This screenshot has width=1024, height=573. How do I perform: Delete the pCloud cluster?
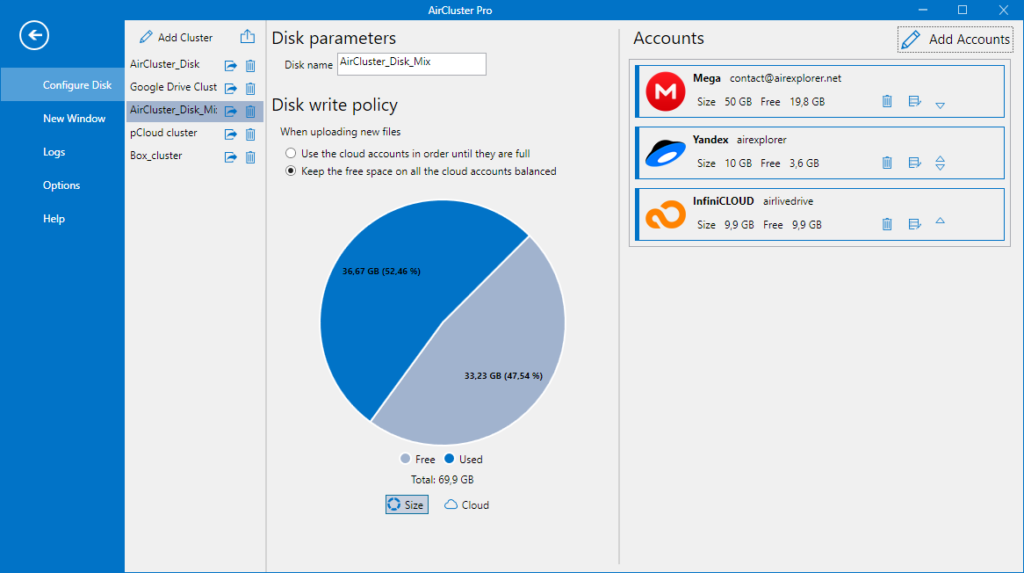coord(250,134)
